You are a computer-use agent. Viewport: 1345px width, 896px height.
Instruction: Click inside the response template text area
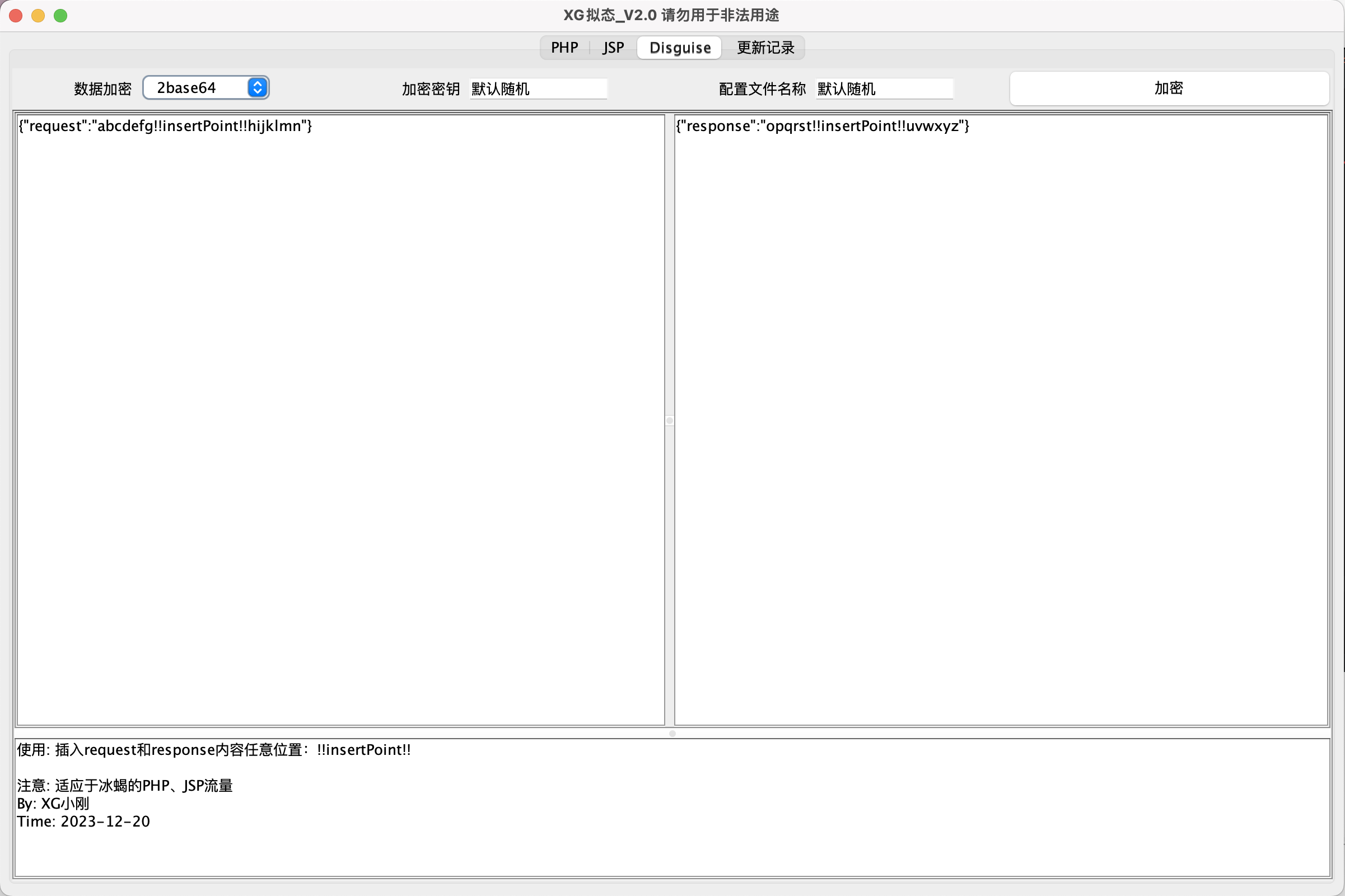[1001, 420]
